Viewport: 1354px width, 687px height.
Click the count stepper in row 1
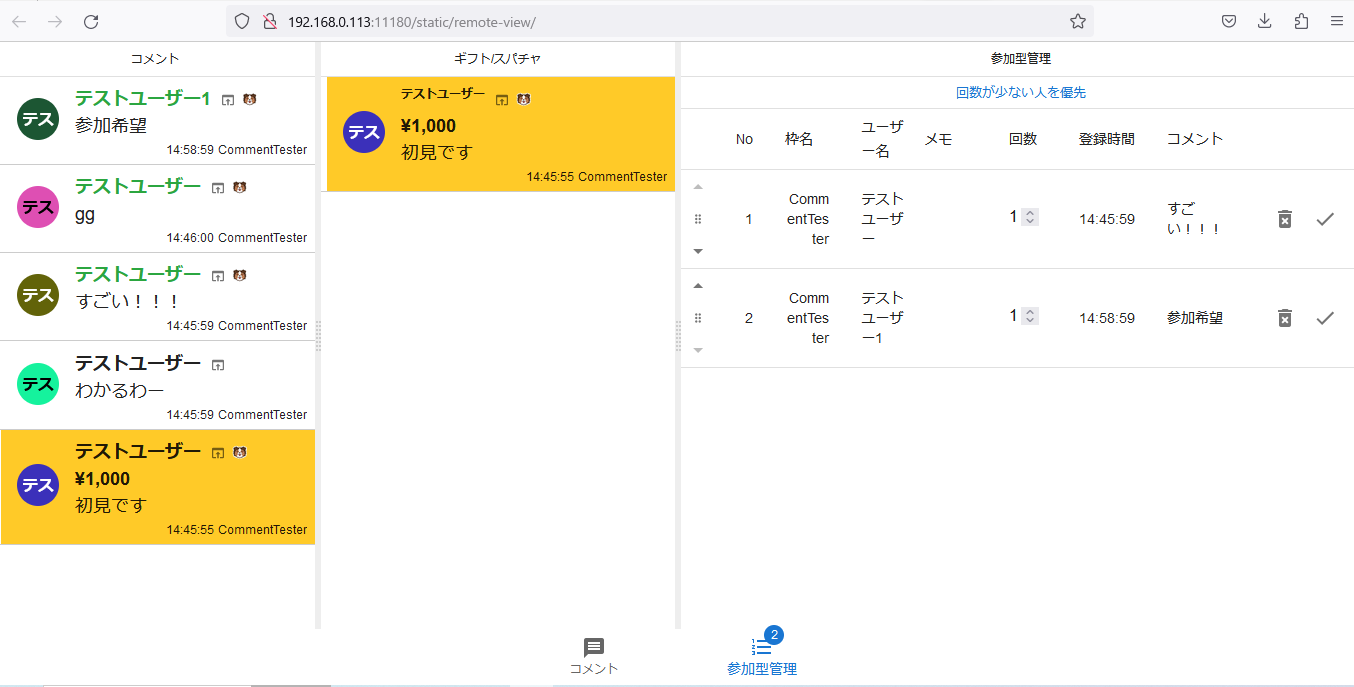pyautogui.click(x=1030, y=217)
